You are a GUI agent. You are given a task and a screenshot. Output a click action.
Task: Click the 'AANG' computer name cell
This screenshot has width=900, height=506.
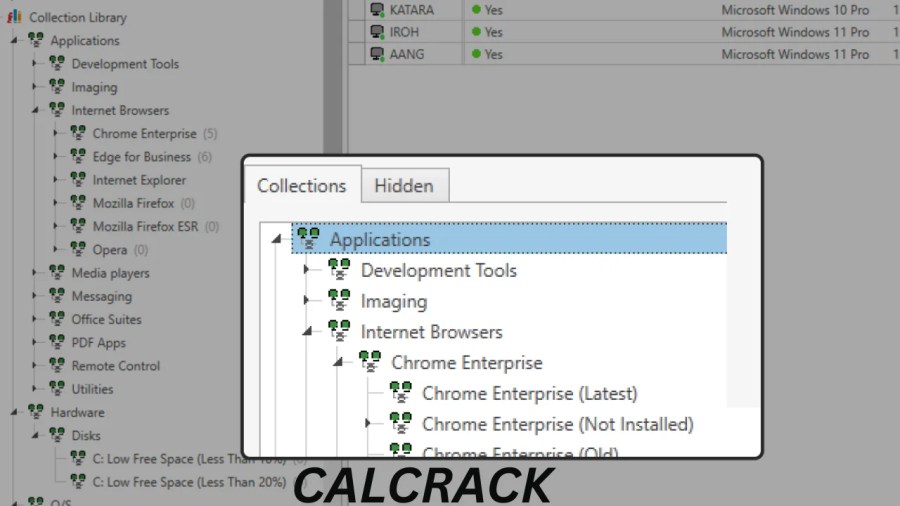[407, 54]
